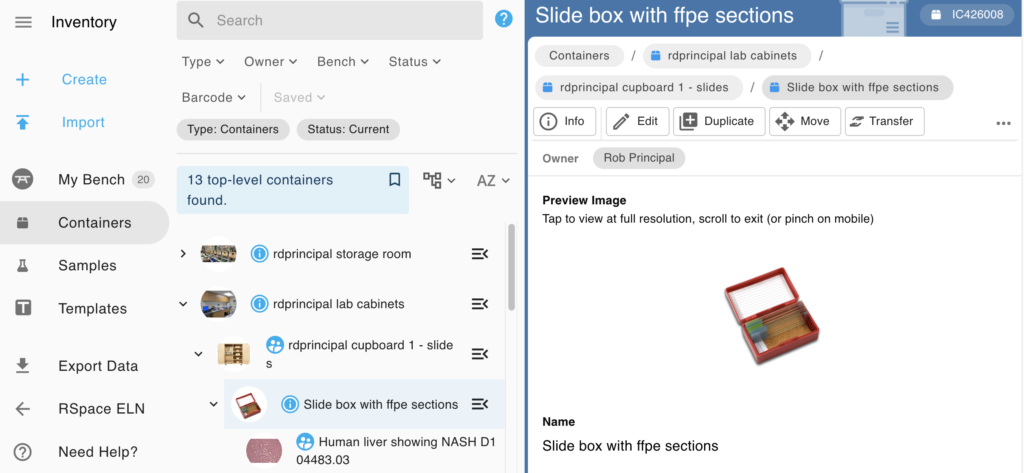This screenshot has height=473, width=1024.
Task: Open the three-dot more actions menu
Action: point(1004,123)
